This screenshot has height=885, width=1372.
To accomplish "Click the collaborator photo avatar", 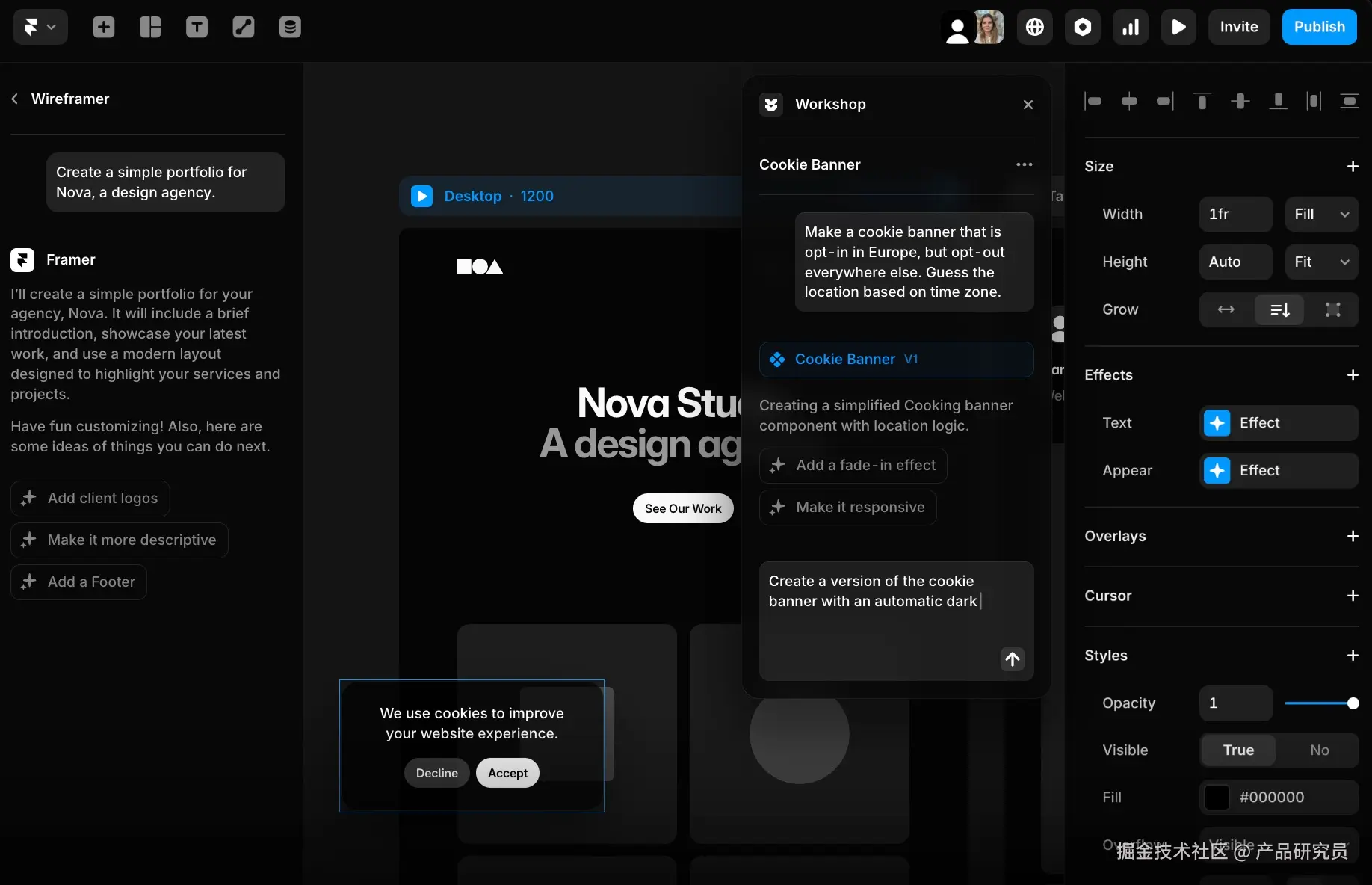I will (x=989, y=27).
